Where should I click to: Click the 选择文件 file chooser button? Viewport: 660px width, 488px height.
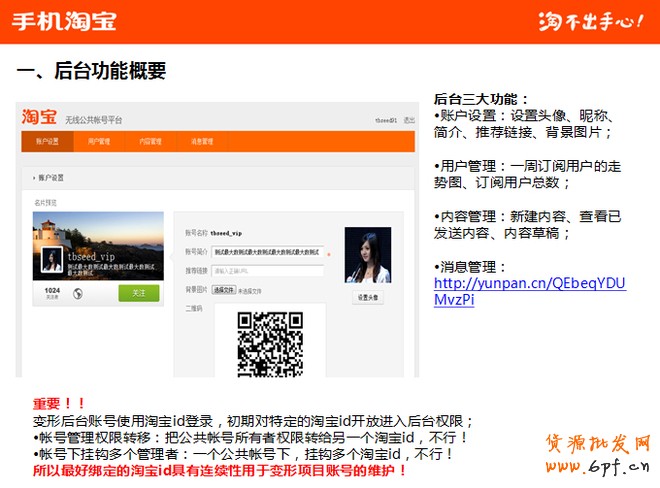pyautogui.click(x=223, y=289)
